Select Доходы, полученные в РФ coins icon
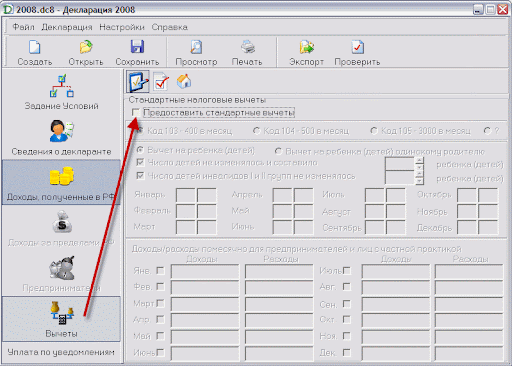This screenshot has height=366, width=512. [62, 176]
